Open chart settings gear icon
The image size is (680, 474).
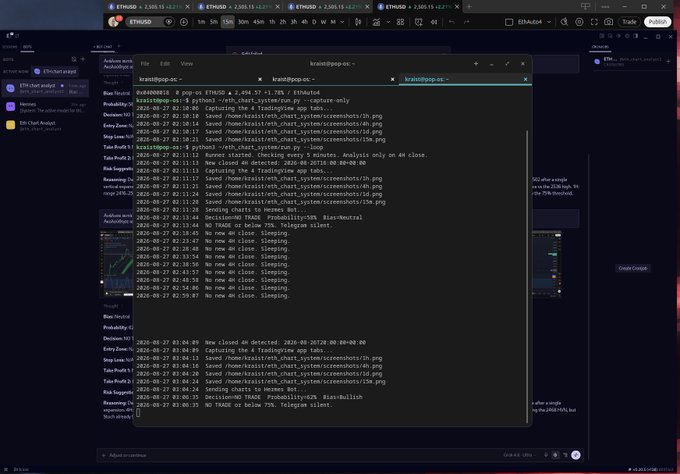(x=579, y=22)
